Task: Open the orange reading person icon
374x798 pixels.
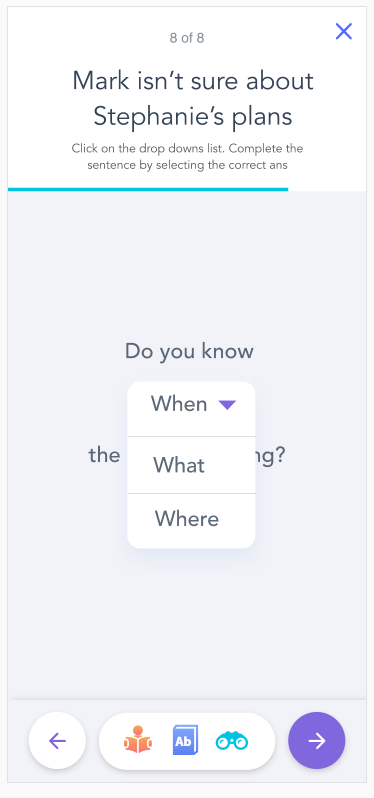Action: (137, 740)
